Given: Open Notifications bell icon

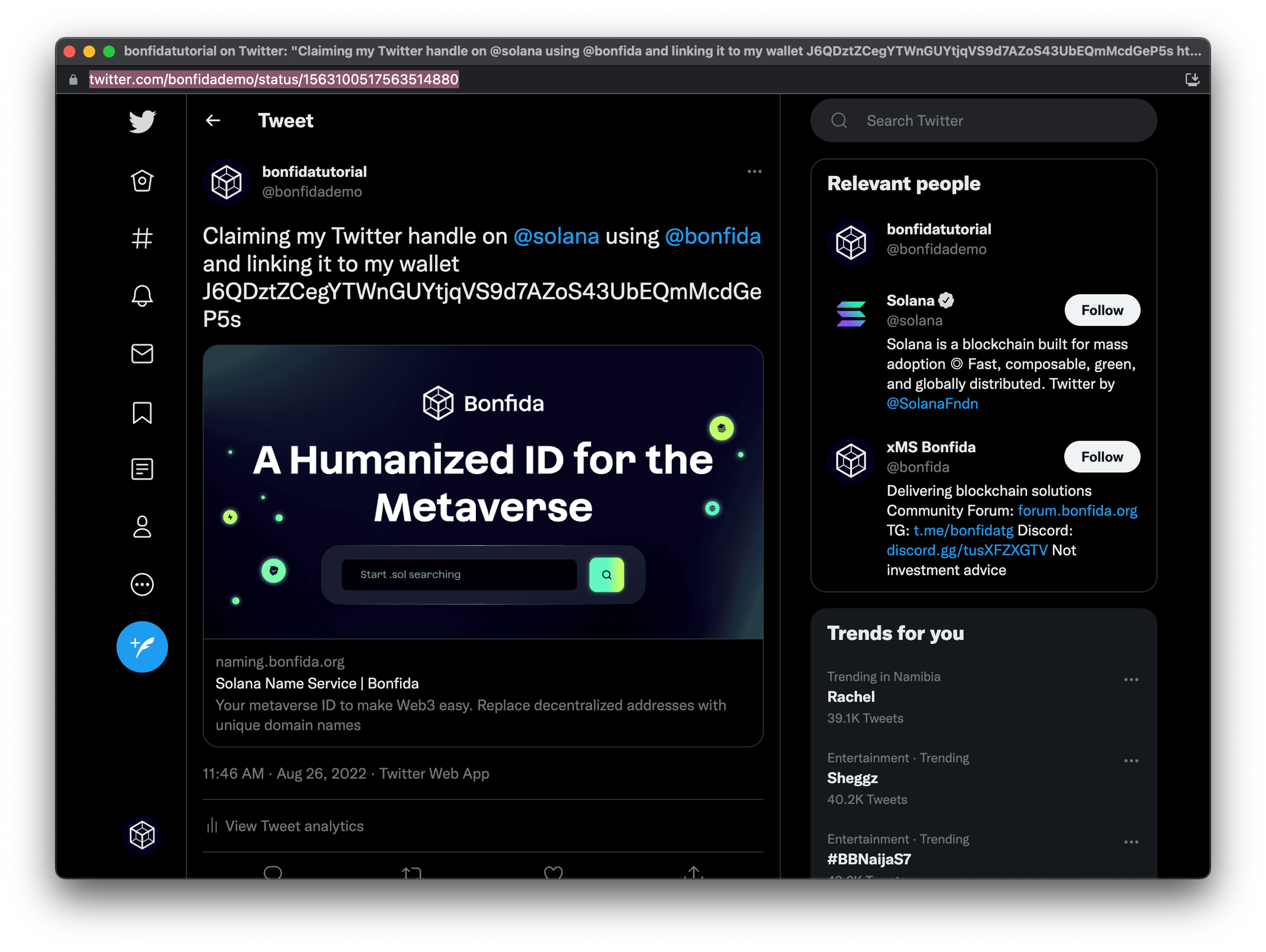Looking at the screenshot, I should (142, 296).
